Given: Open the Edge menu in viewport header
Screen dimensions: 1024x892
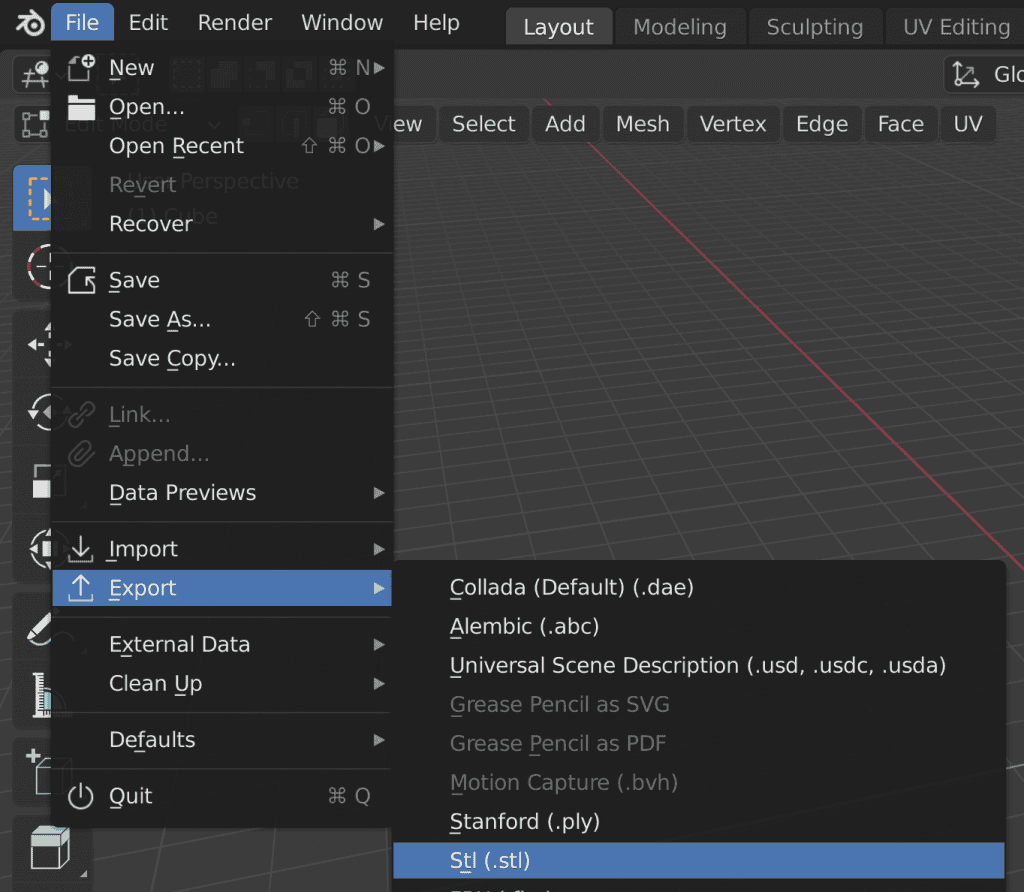Looking at the screenshot, I should [822, 124].
